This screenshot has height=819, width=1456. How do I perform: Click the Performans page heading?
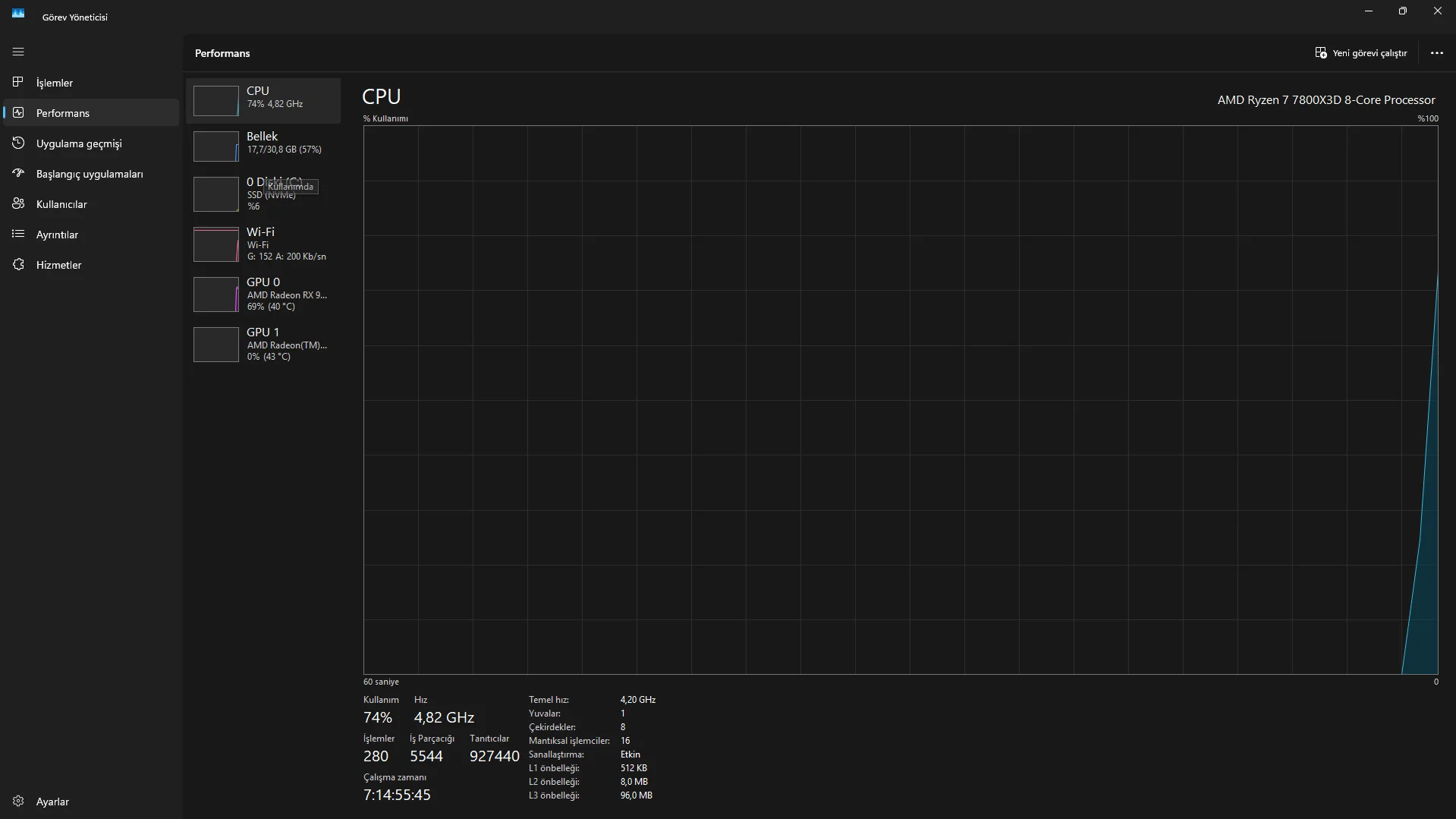pos(222,53)
